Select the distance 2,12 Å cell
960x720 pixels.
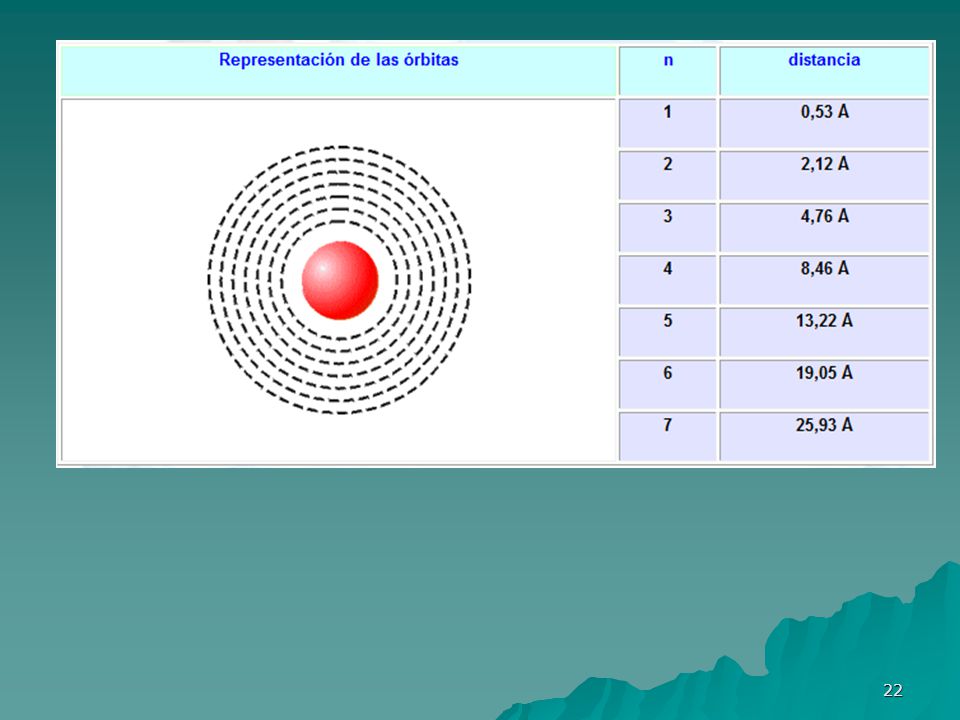point(824,175)
